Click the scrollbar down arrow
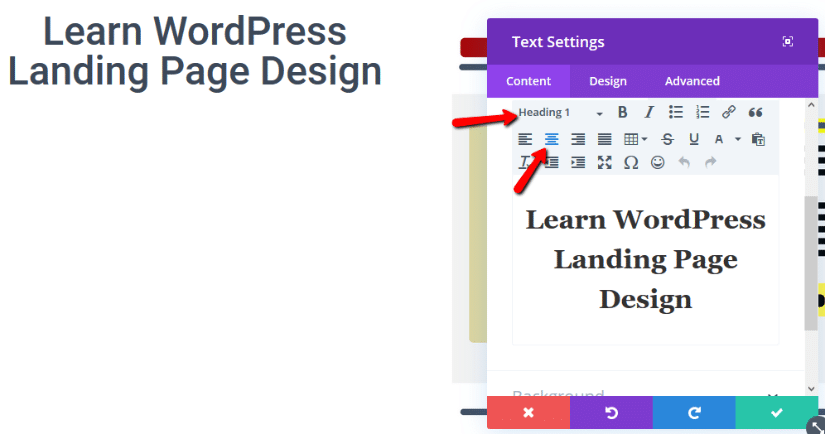 pyautogui.click(x=811, y=389)
